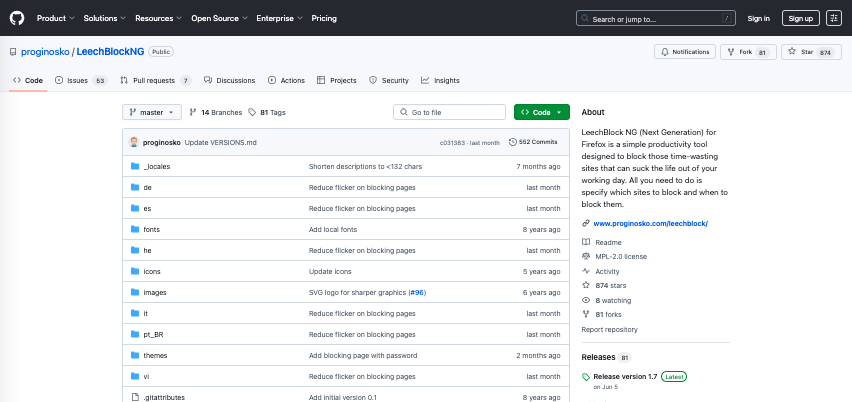Click the Sign in link
The width and height of the screenshot is (852, 402).
(759, 18)
